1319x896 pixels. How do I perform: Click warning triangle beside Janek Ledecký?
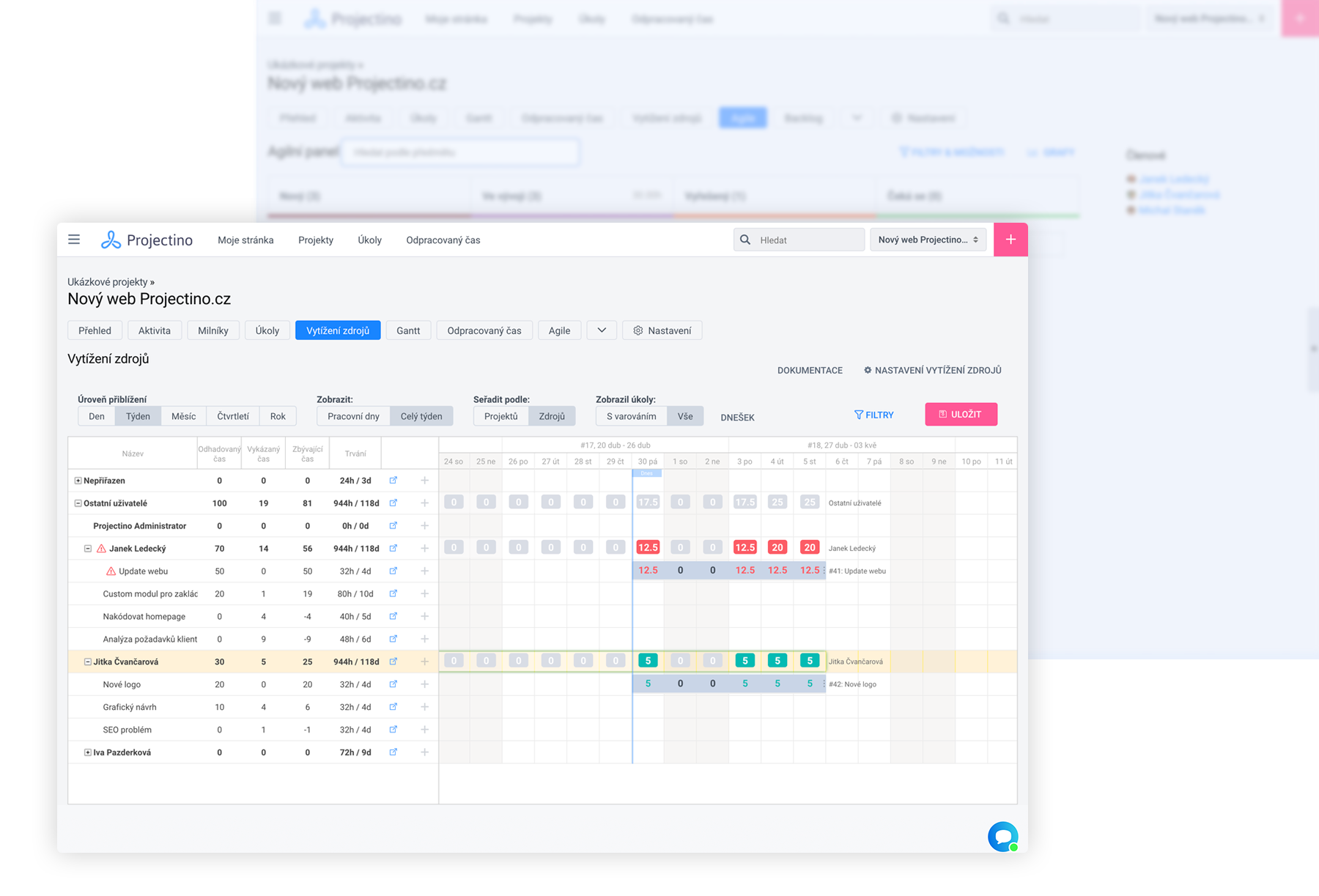pos(102,549)
